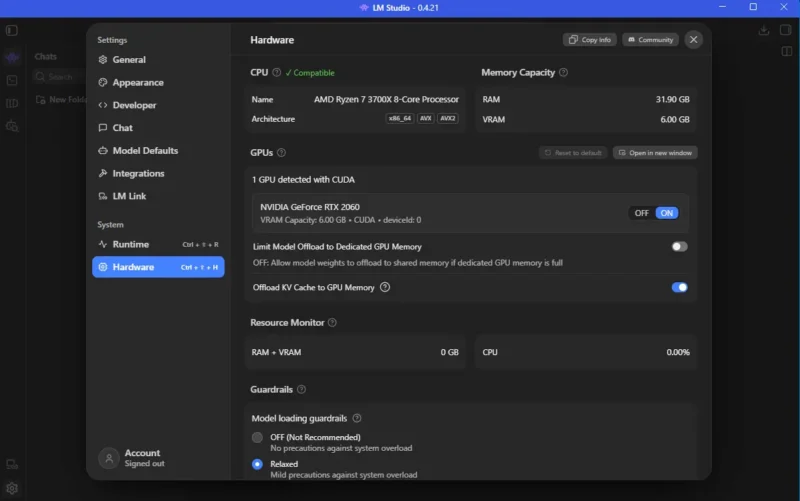Open GPUs in new window
The image size is (800, 501).
coord(655,153)
